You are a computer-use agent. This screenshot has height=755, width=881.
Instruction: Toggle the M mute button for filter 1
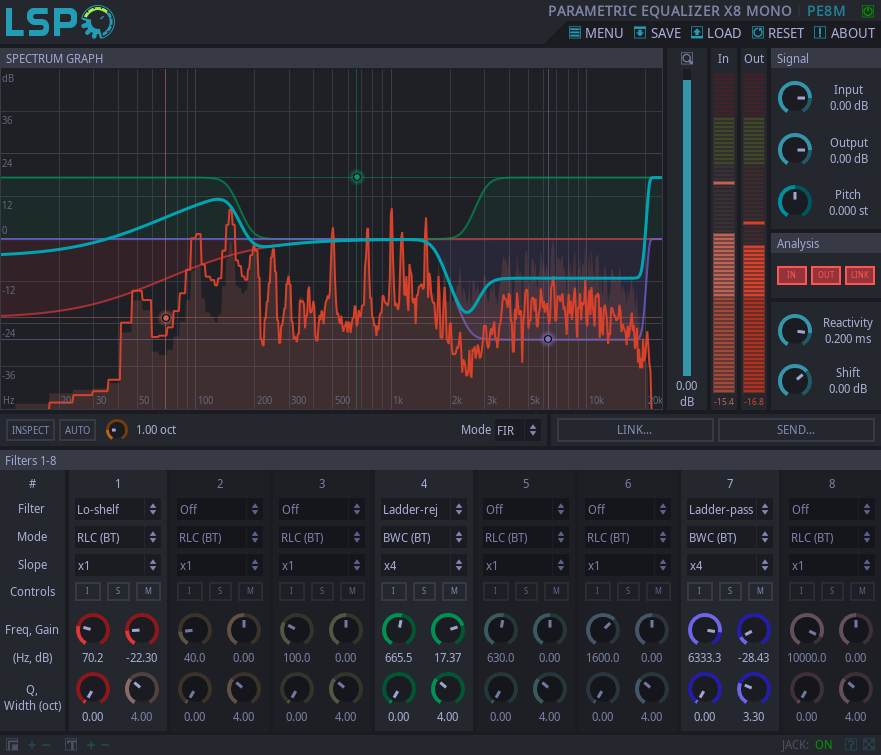point(148,591)
